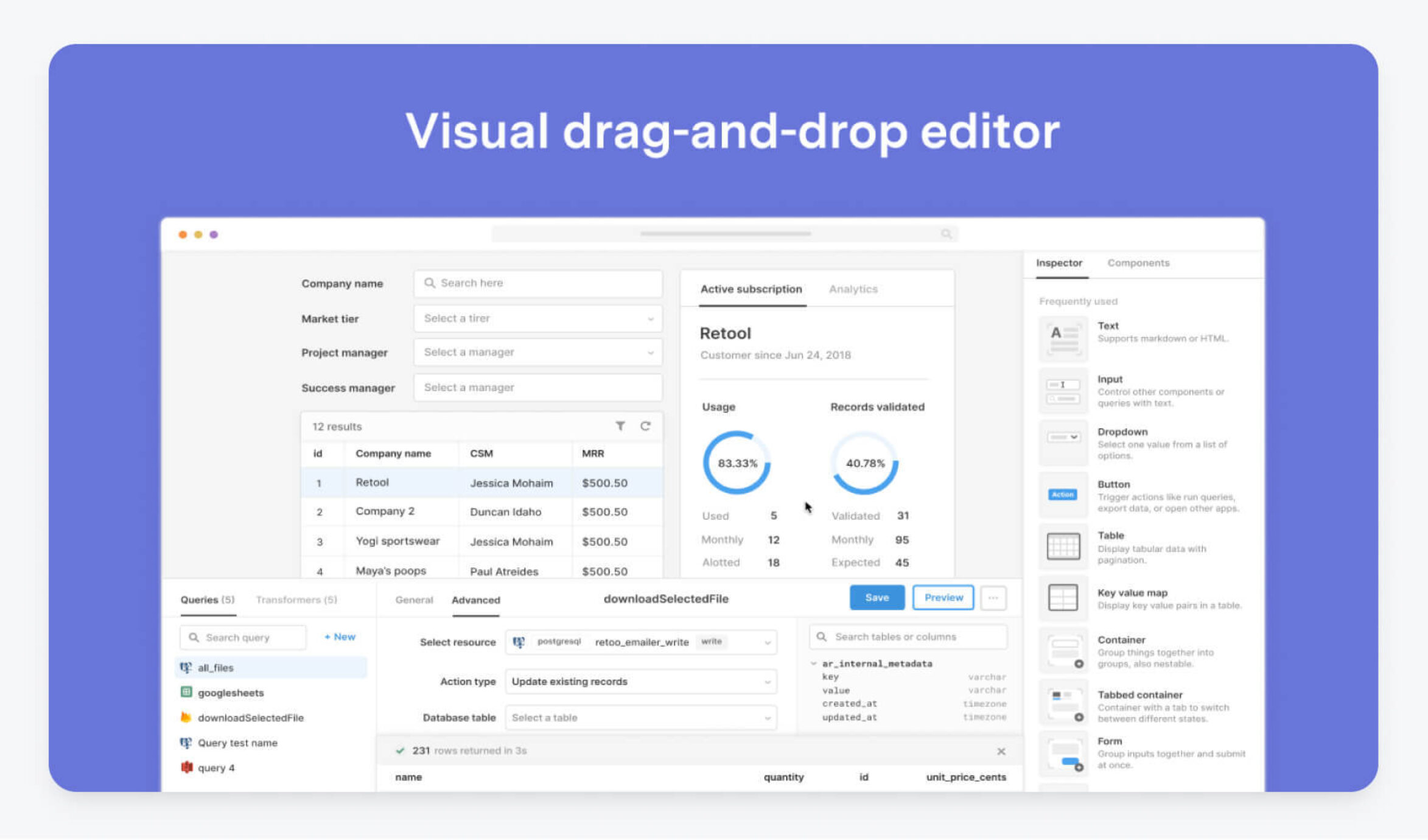Close the rows returned results banner
The image size is (1428, 840).
(1001, 751)
